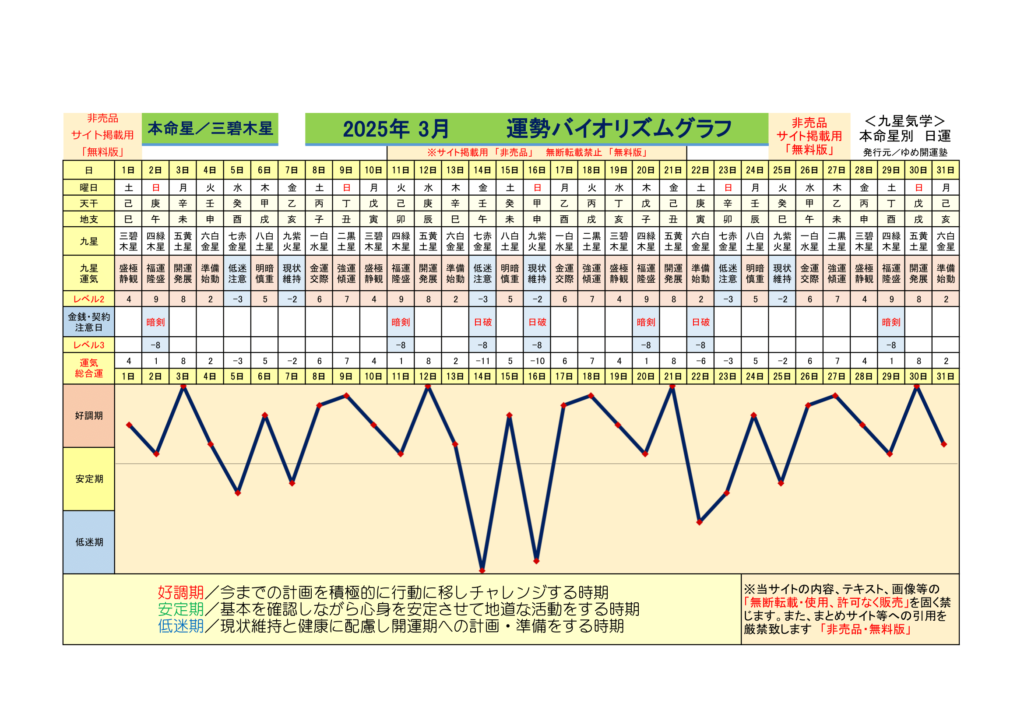
Task: Click the 発行元／ゆめ開運塾 credit
Action: (904, 152)
